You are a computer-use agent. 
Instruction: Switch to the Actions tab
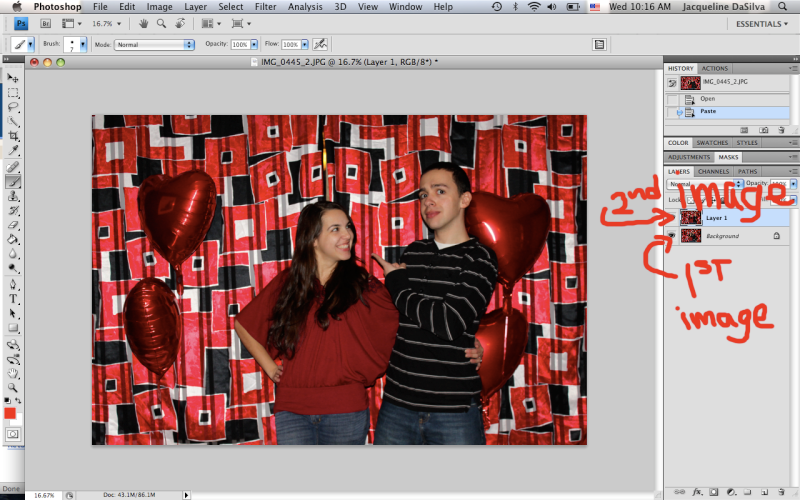pyautogui.click(x=714, y=68)
